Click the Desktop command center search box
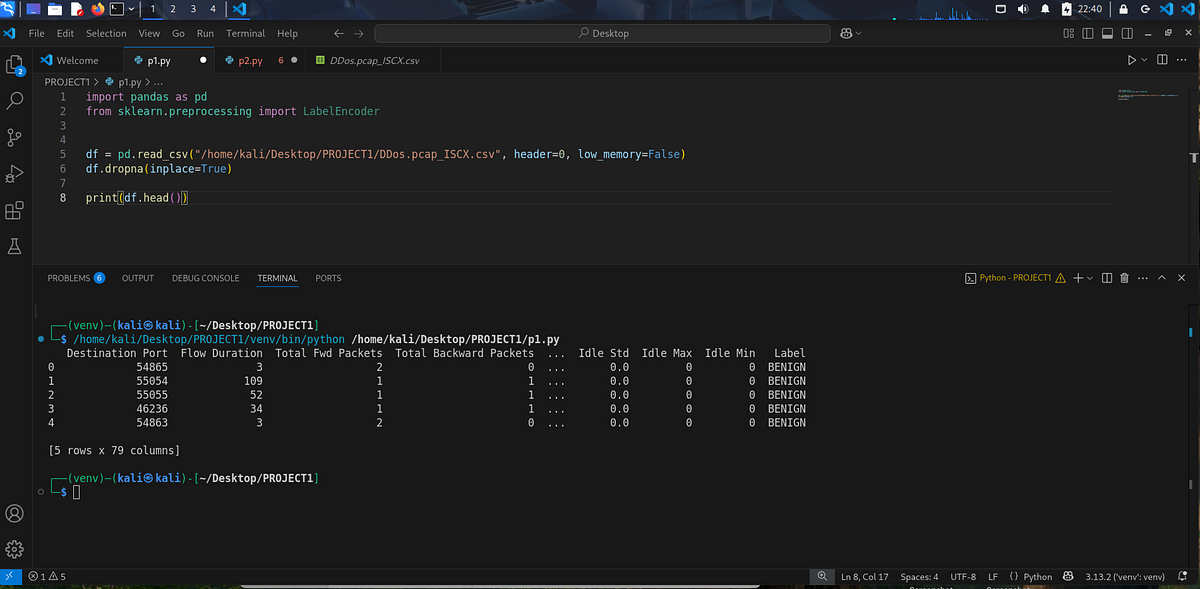 pos(603,33)
